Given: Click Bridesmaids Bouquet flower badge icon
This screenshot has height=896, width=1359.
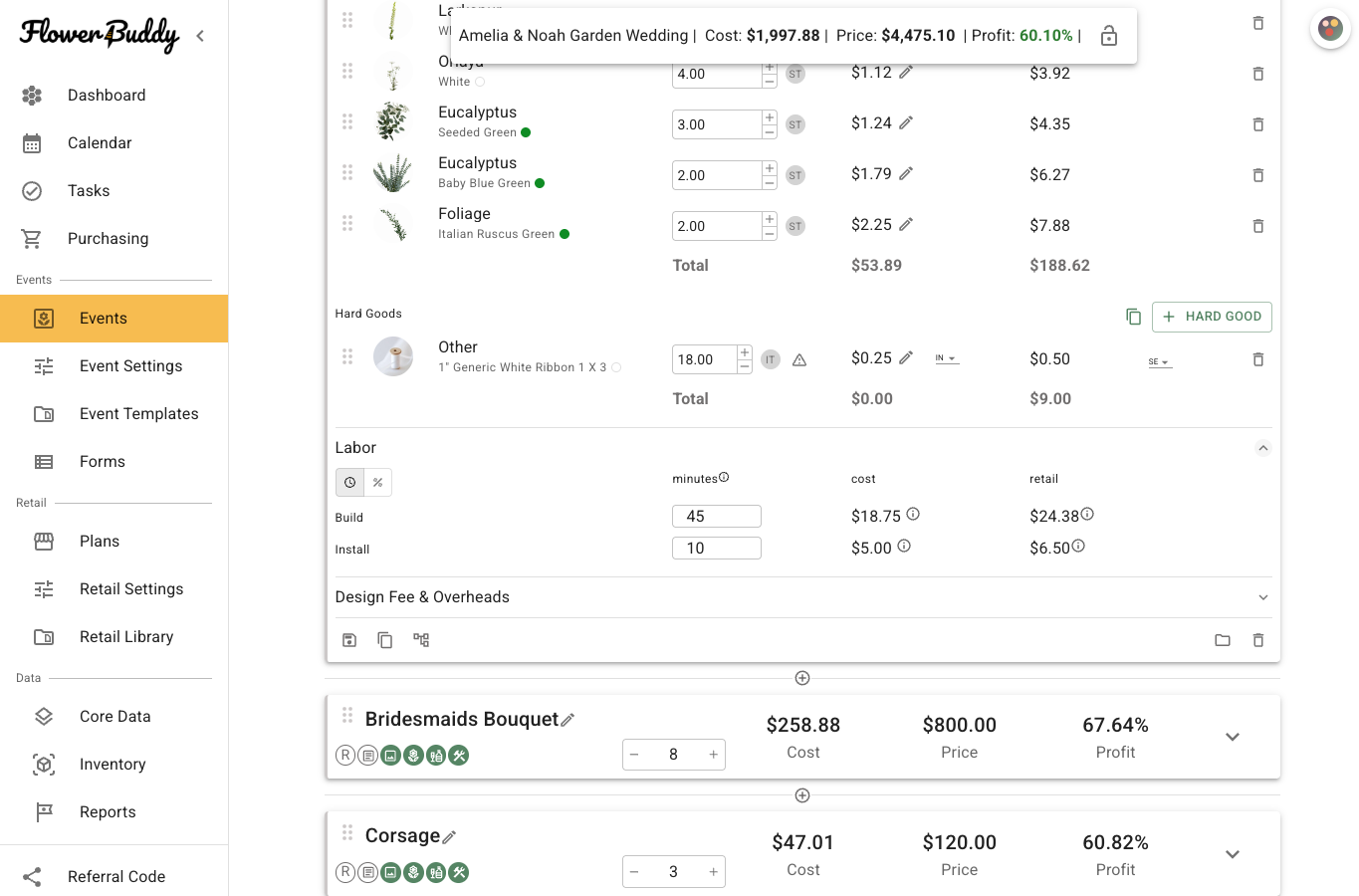Looking at the screenshot, I should point(413,756).
